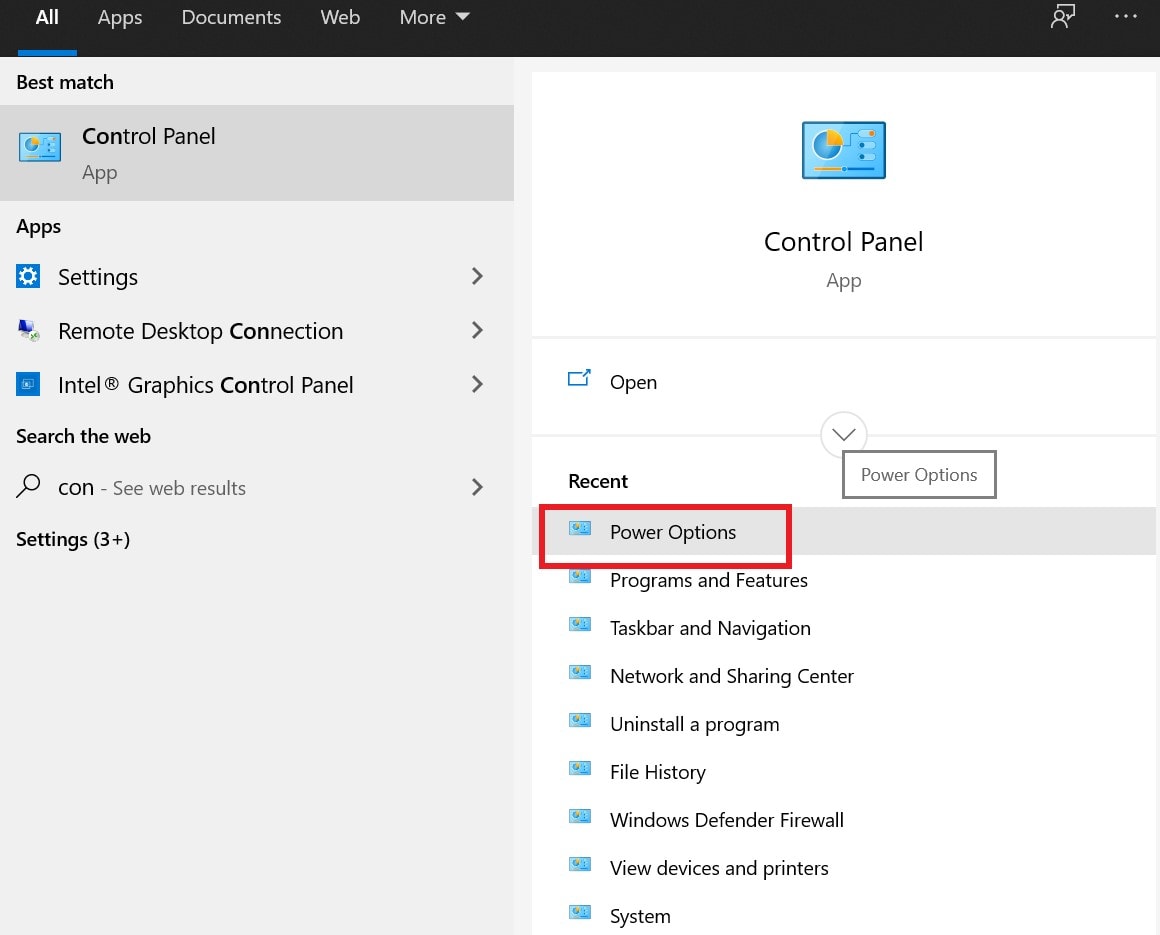
Task: Click the Control Panel title in preview
Action: tap(843, 242)
